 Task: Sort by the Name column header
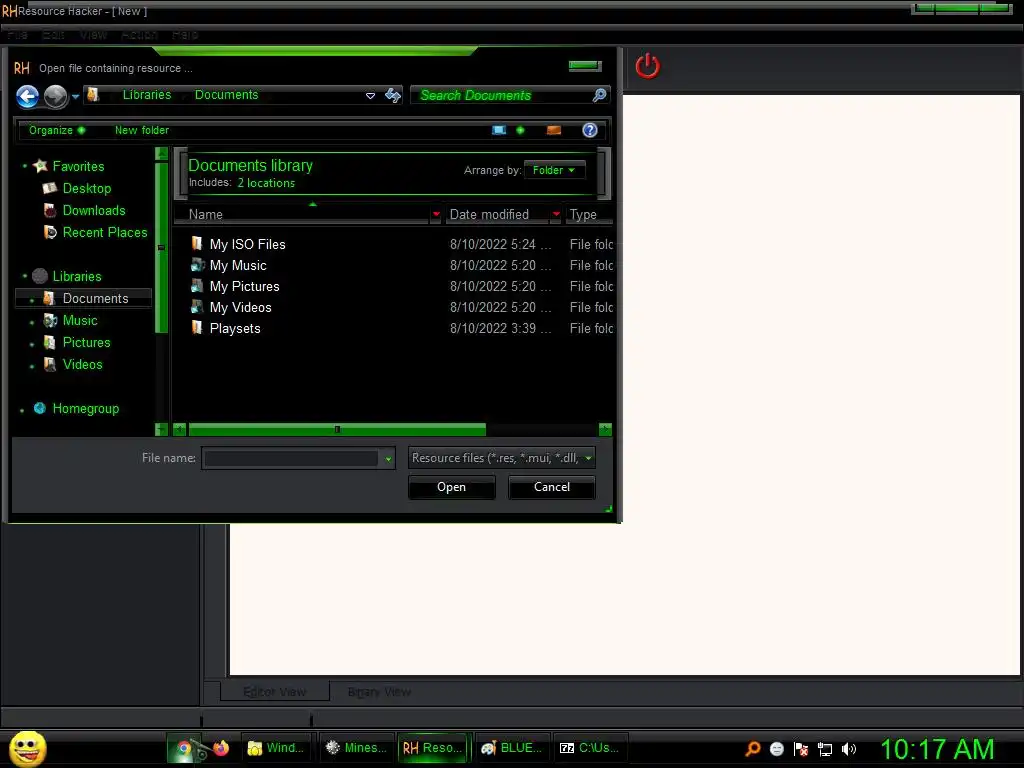(300, 214)
